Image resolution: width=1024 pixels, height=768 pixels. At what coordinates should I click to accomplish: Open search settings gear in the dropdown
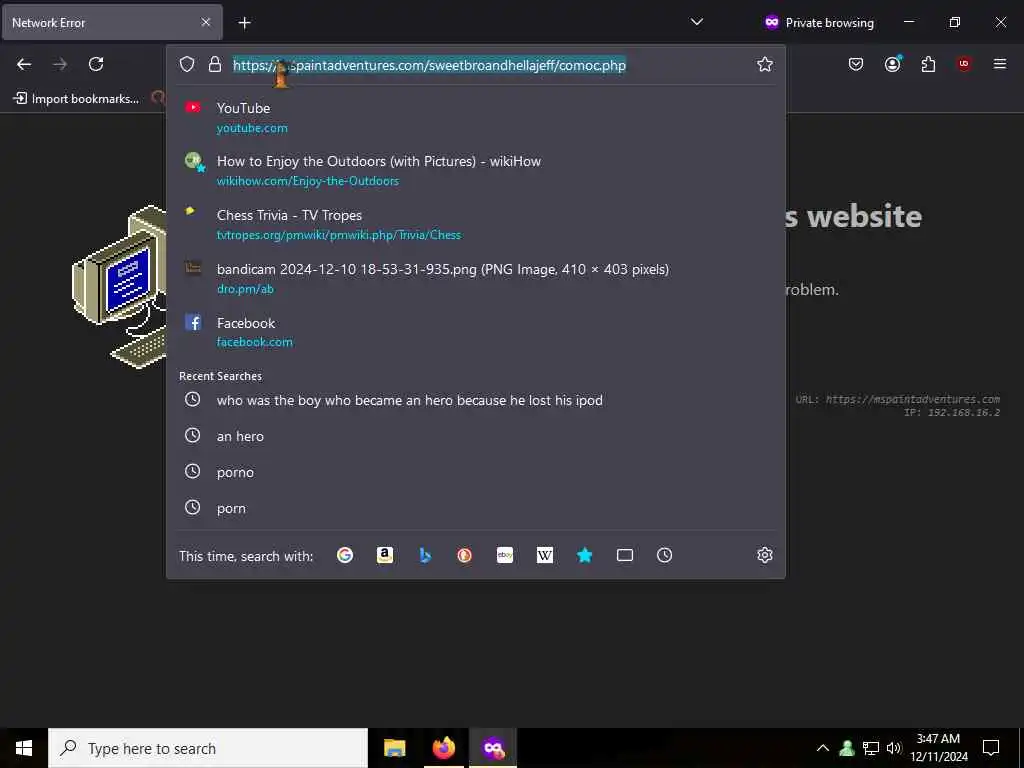(765, 555)
